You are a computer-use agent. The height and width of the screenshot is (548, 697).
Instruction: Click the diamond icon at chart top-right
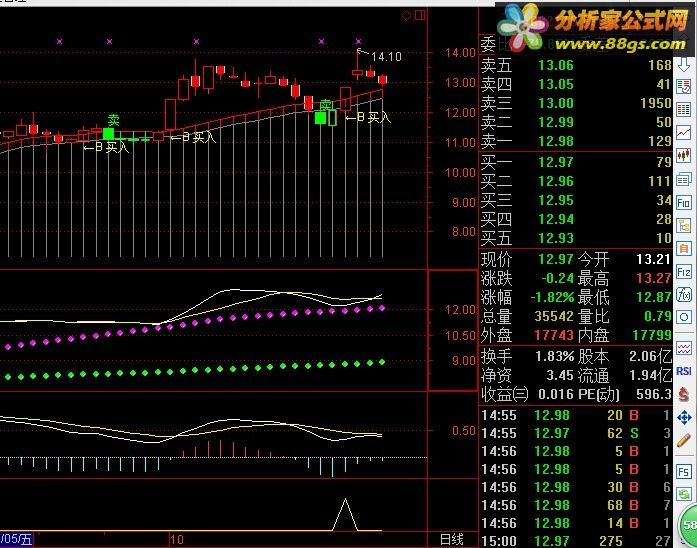coord(406,16)
